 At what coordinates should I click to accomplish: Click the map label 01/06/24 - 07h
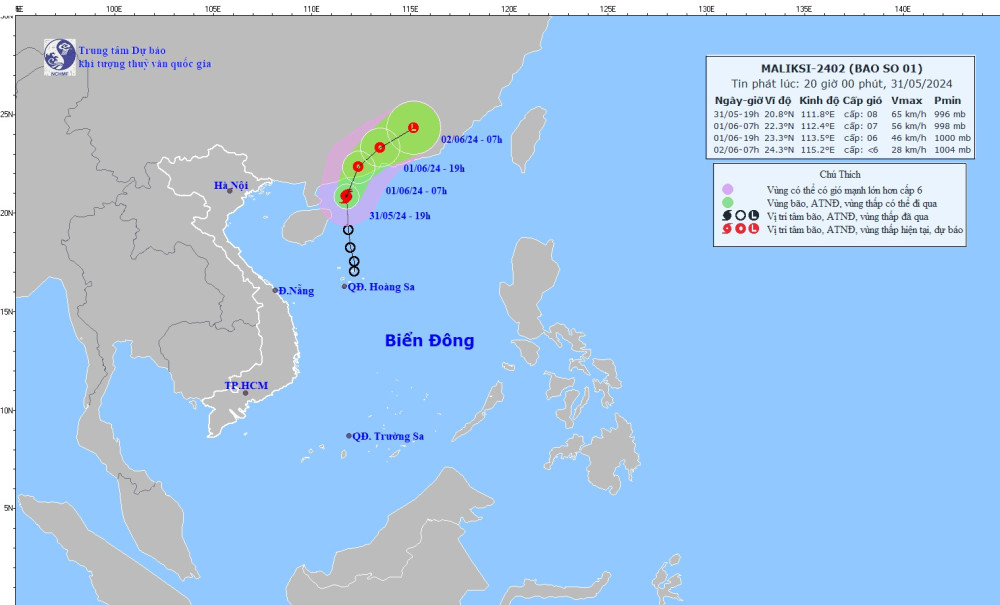tap(416, 191)
